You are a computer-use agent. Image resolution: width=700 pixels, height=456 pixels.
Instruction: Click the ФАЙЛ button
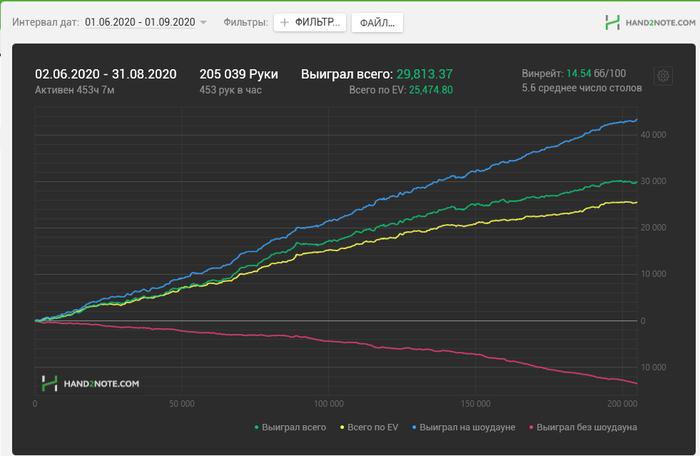coord(377,22)
